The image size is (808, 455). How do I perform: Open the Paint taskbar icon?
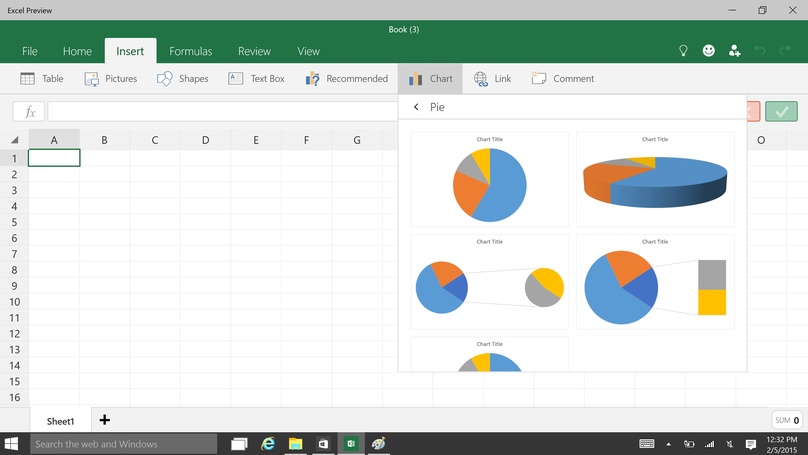(x=379, y=444)
